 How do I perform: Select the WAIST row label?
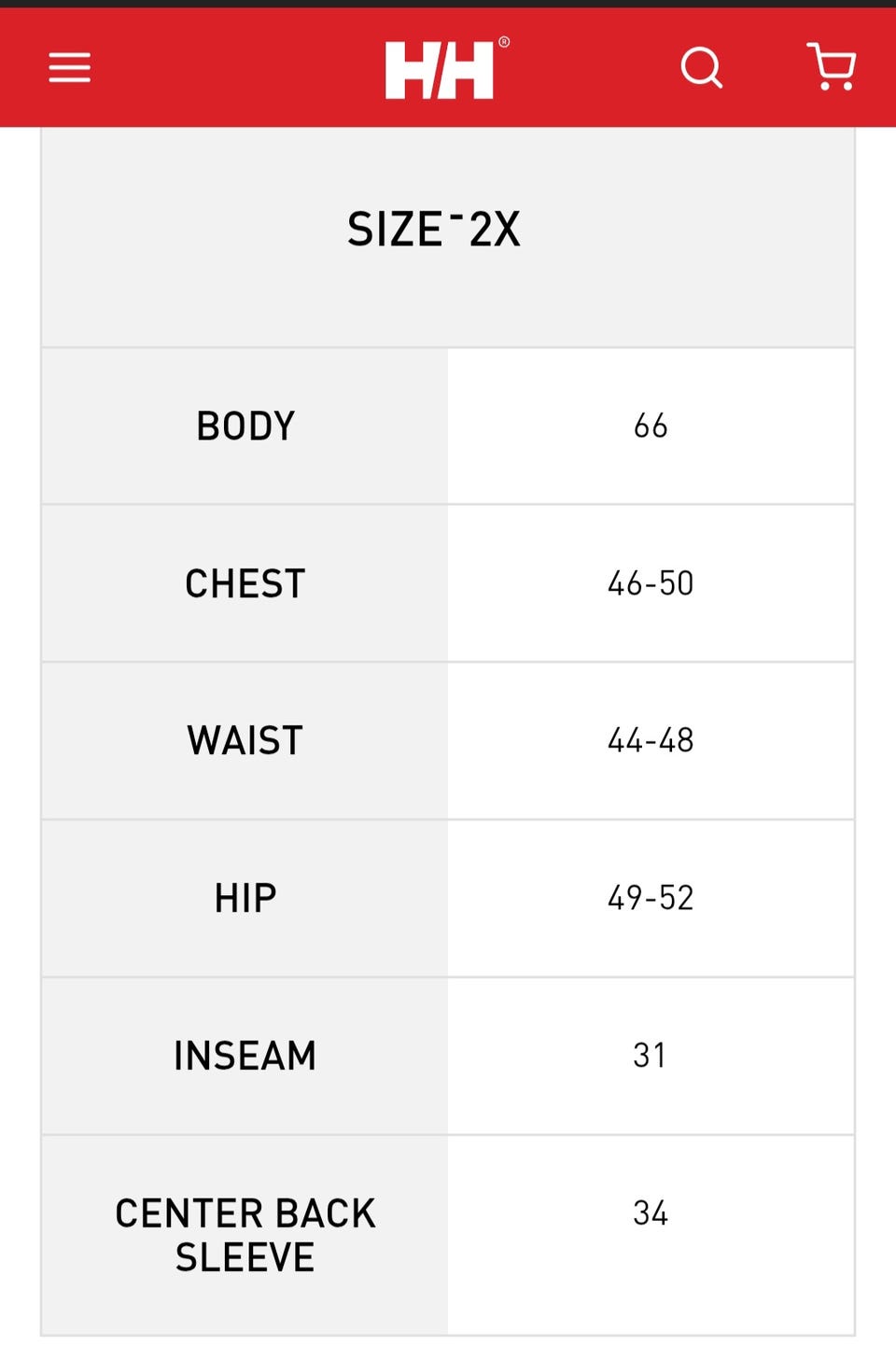click(x=245, y=741)
